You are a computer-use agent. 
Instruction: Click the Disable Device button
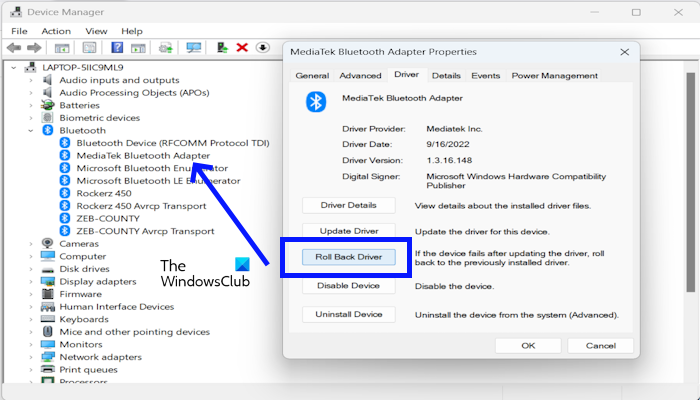tap(349, 286)
